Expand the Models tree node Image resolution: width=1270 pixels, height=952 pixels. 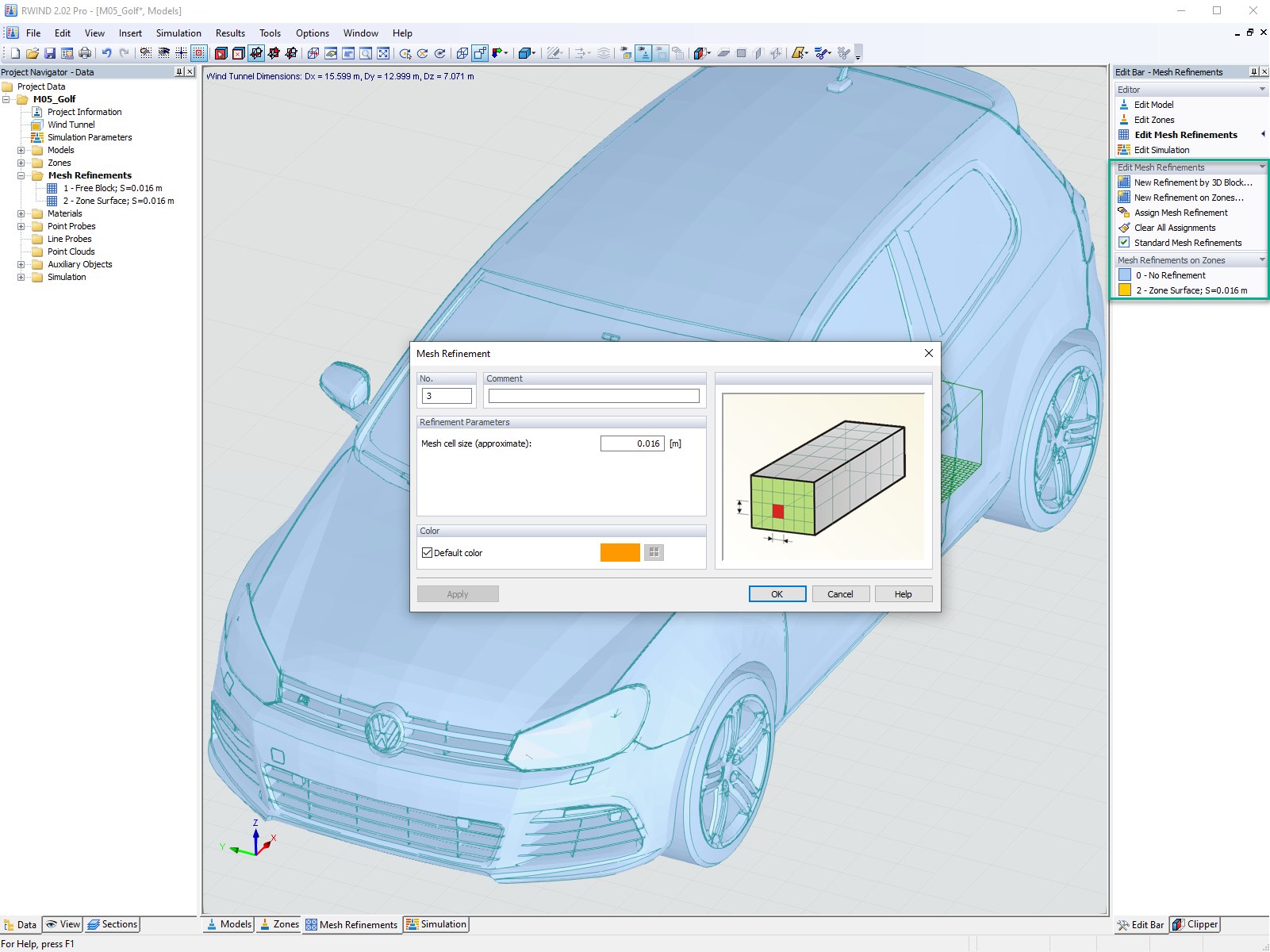pyautogui.click(x=20, y=150)
